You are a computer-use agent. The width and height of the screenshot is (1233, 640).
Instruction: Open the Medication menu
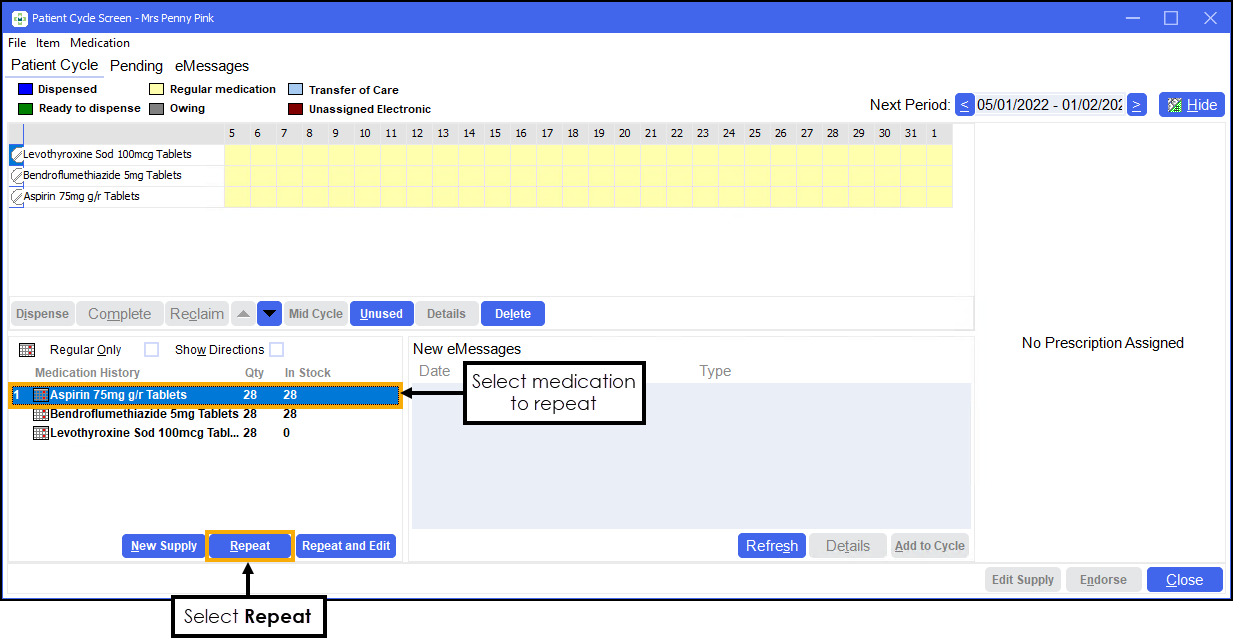pos(100,43)
